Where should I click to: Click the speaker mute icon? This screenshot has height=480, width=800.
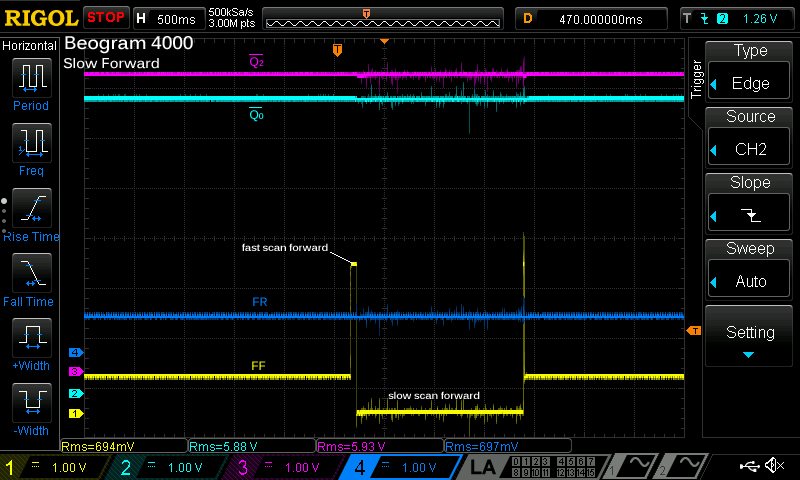[x=773, y=466]
